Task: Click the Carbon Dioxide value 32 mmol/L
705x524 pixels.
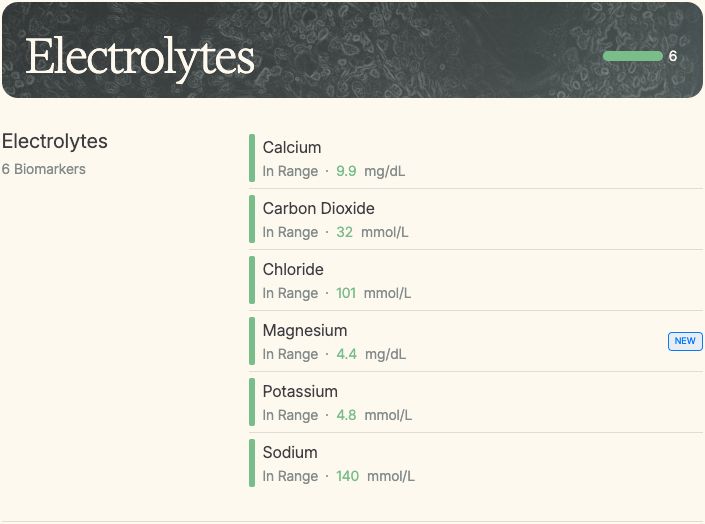Action: [372, 232]
